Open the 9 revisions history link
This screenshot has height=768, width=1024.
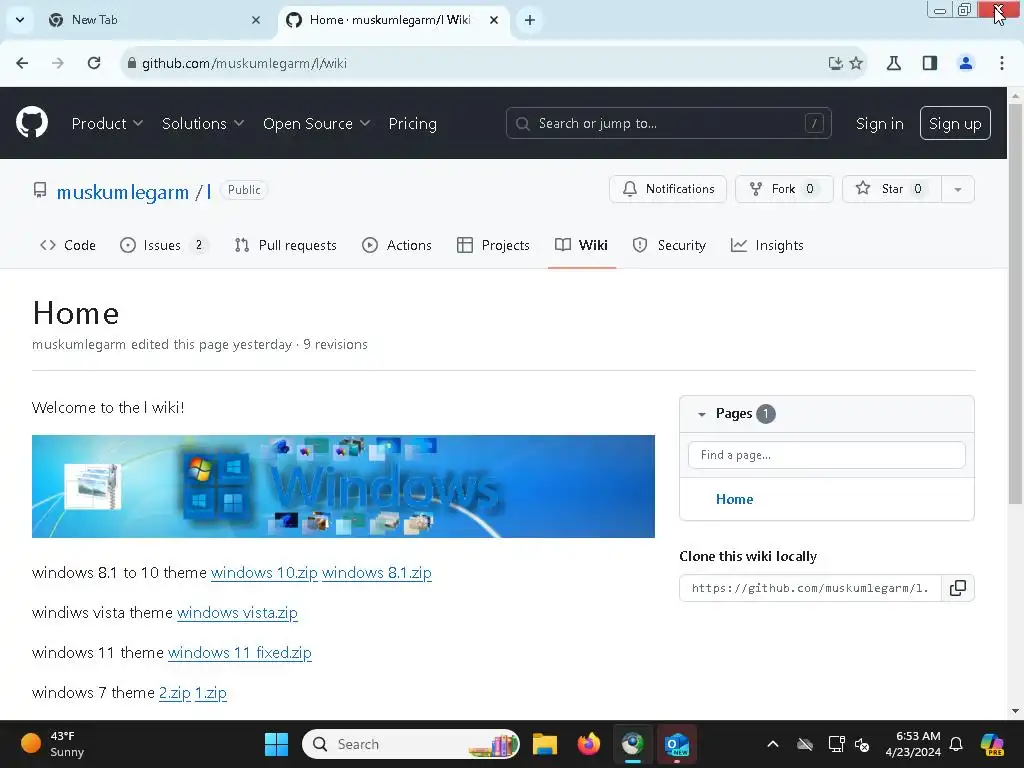pos(335,344)
